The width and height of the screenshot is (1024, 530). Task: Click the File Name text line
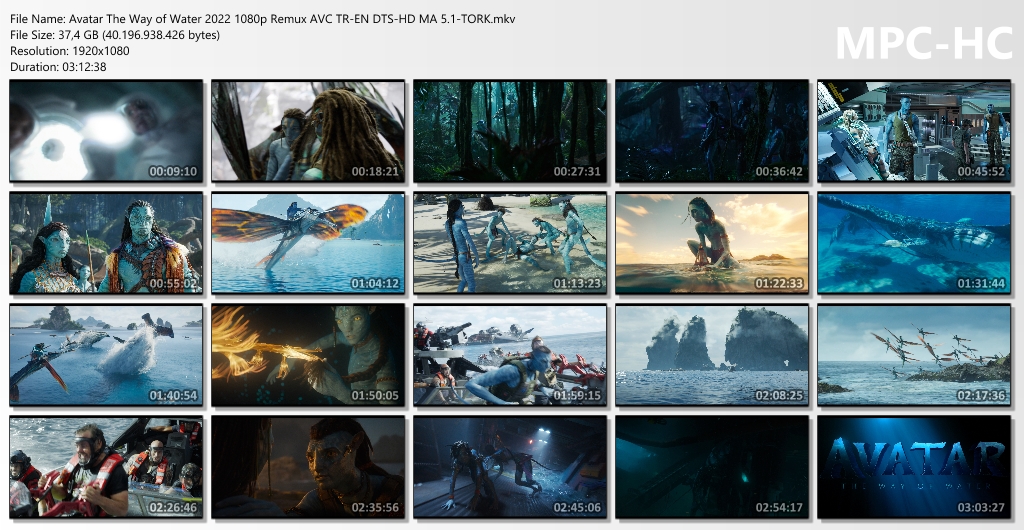(263, 19)
